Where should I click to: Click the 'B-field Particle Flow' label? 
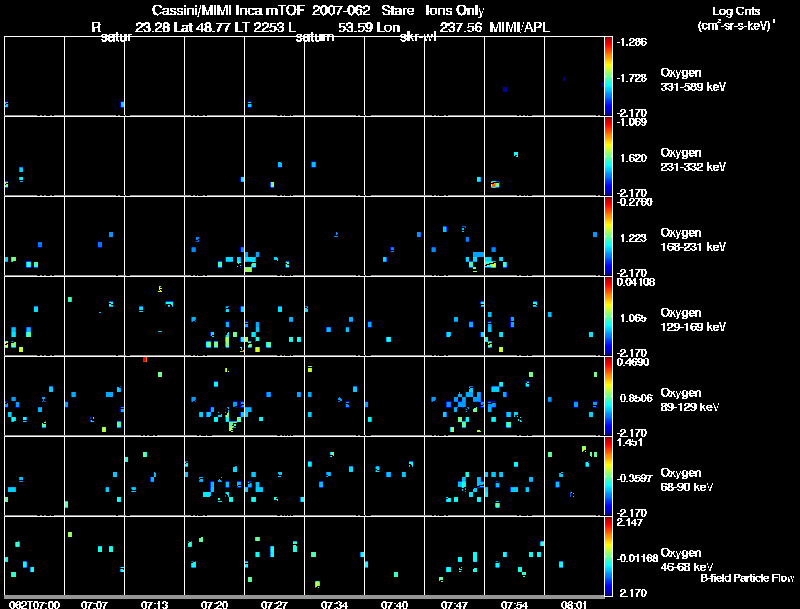pos(747,578)
